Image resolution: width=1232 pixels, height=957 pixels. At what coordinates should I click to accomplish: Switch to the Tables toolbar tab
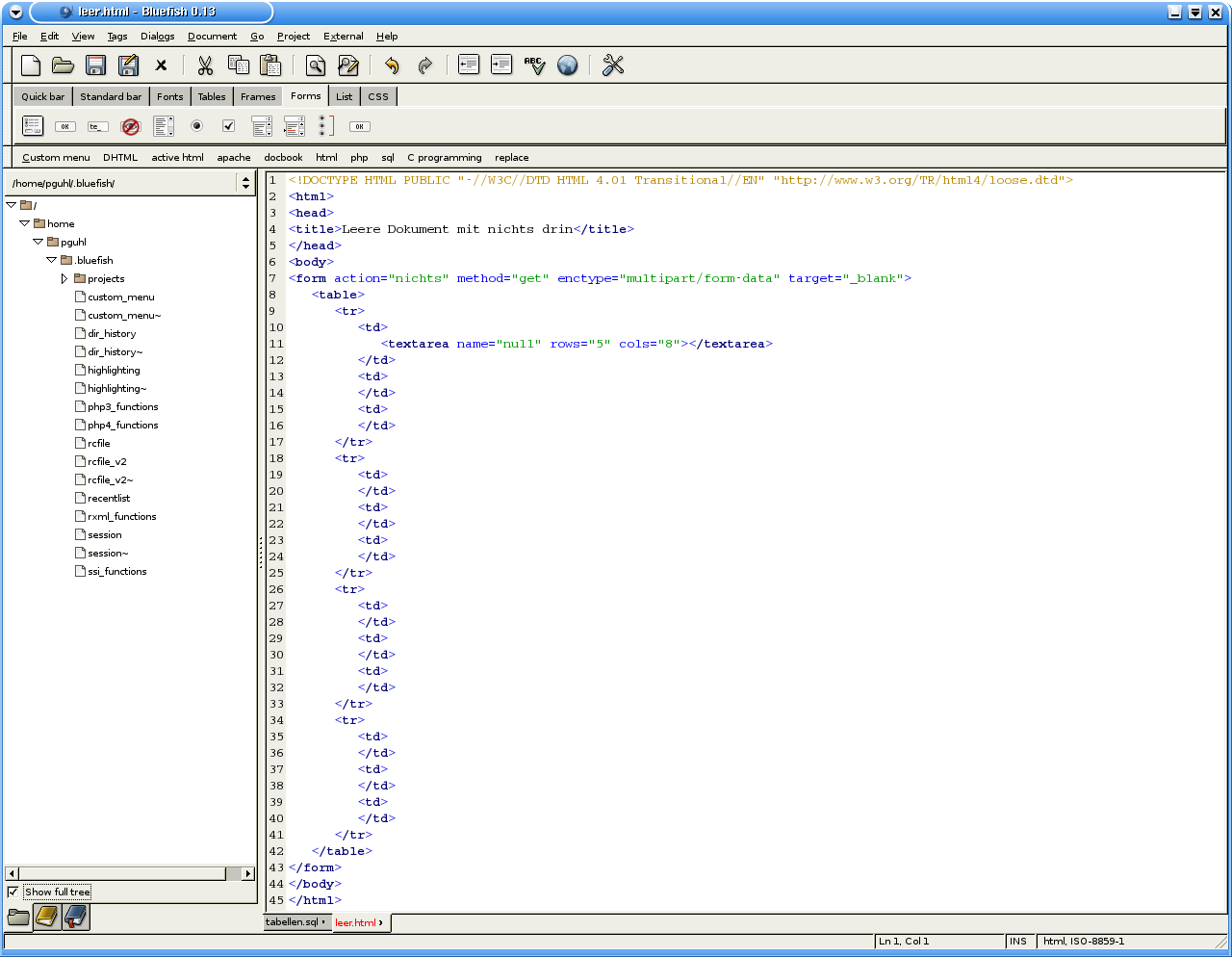click(x=212, y=96)
